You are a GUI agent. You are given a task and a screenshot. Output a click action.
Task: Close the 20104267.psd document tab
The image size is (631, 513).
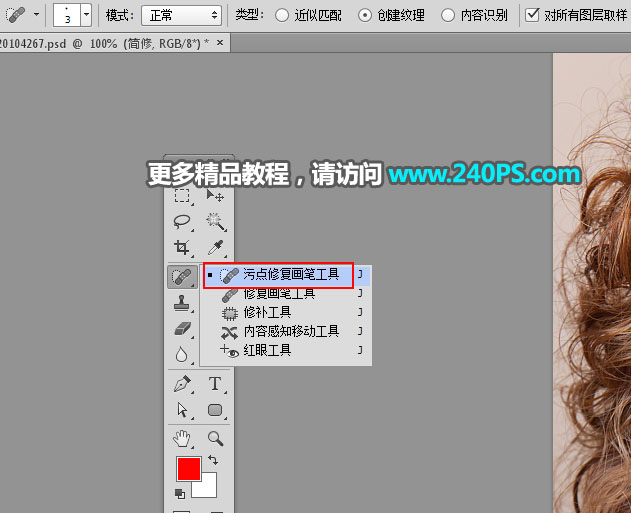[220, 42]
